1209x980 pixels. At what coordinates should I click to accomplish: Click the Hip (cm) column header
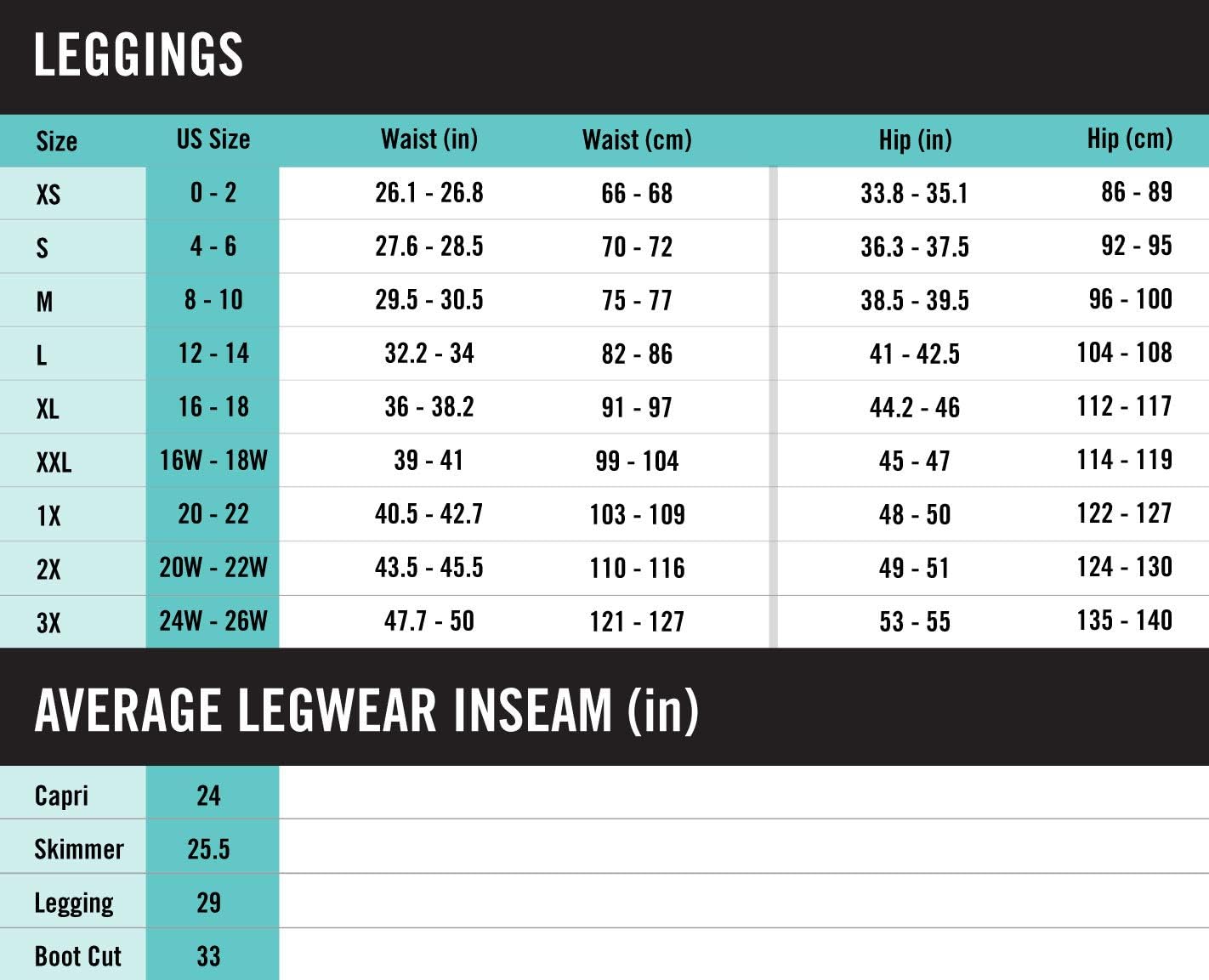[1129, 139]
